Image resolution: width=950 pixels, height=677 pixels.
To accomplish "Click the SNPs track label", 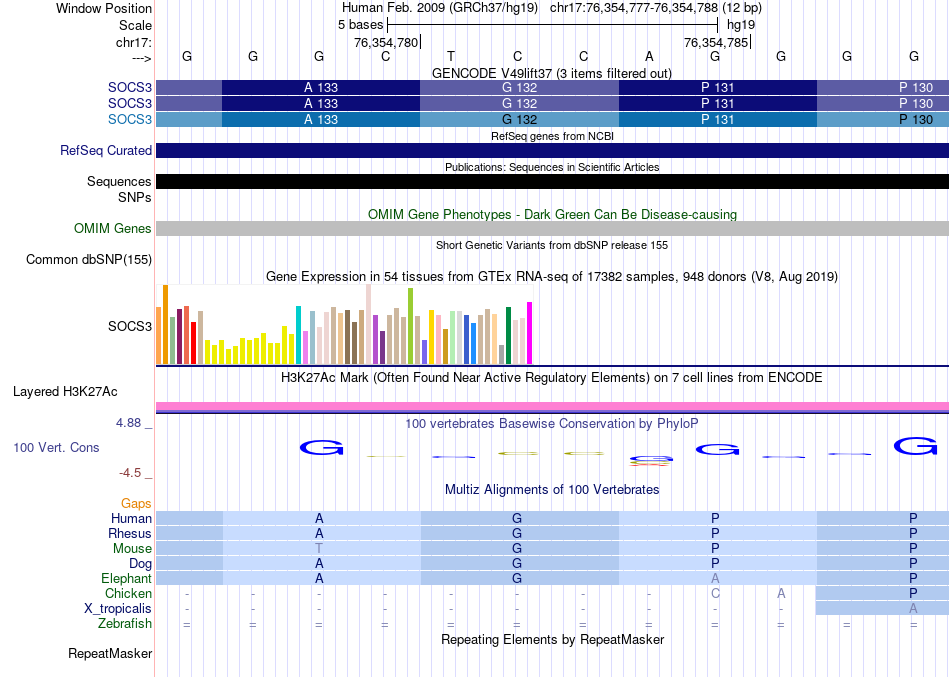I will click(x=135, y=198).
